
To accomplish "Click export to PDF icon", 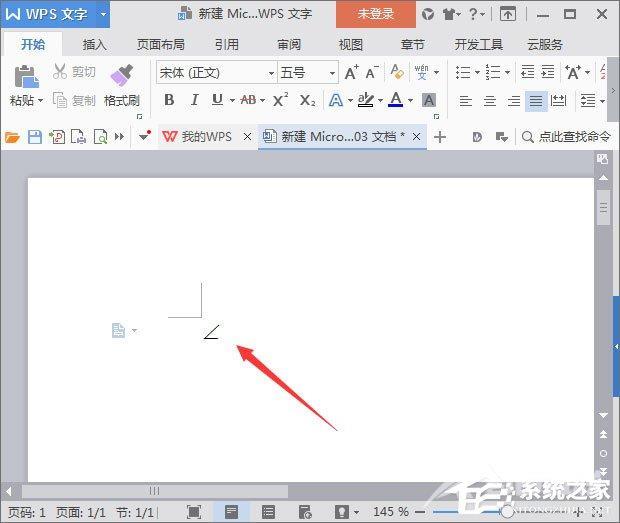I will click(57, 137).
